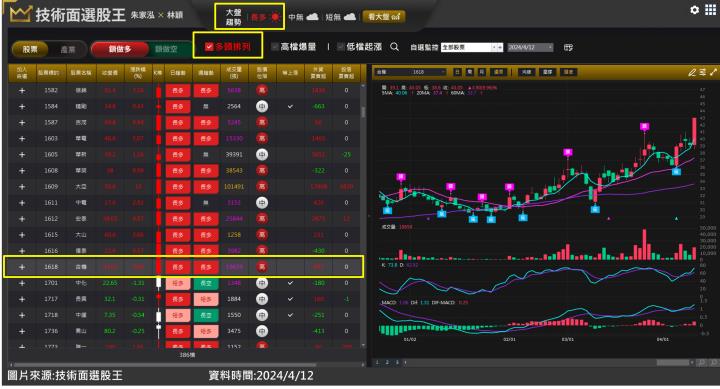720x389 pixels.
Task: Add stock 1701 to watchlist
Action: (22, 283)
